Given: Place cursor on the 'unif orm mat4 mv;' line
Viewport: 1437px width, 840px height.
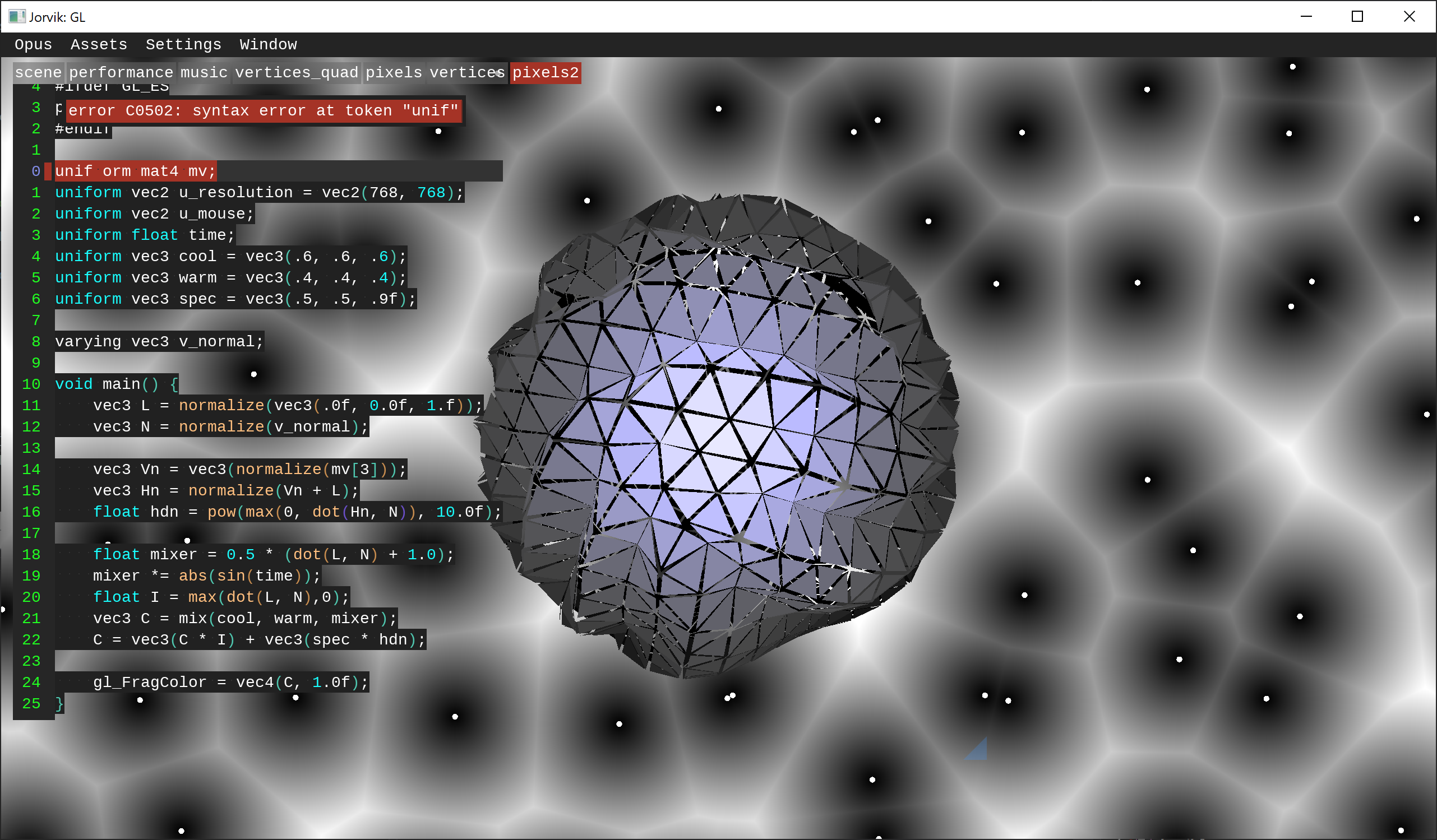Looking at the screenshot, I should click(x=135, y=171).
